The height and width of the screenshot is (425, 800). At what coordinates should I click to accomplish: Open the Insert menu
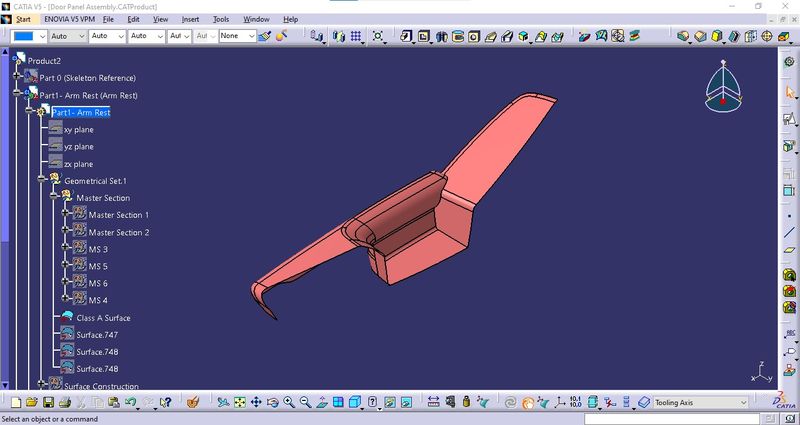pos(190,19)
